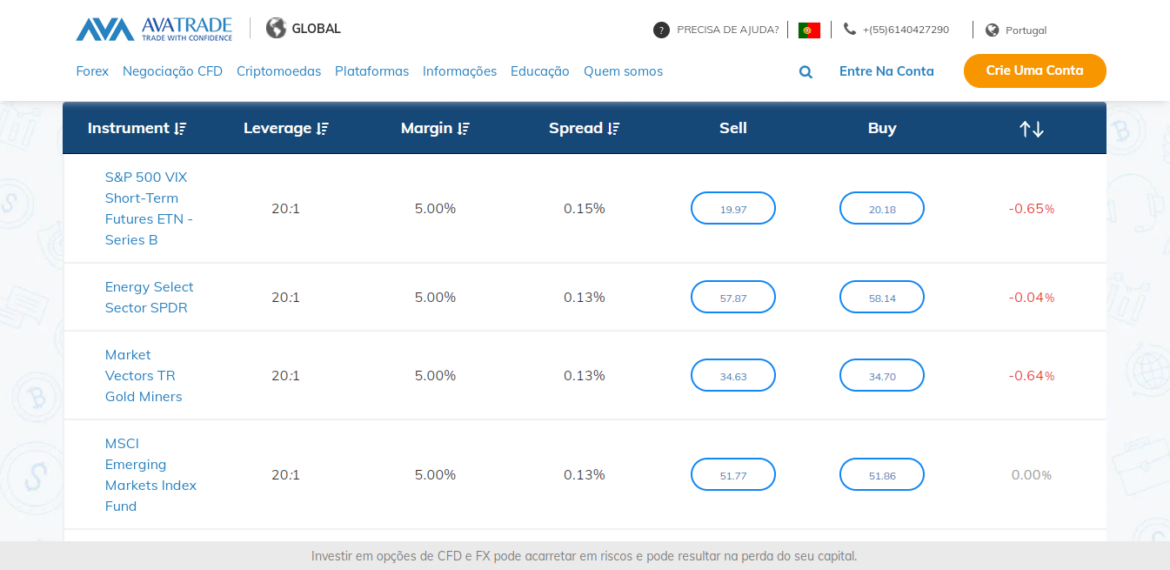Click the GLOBAL label
Image resolution: width=1170 pixels, height=570 pixels.
(316, 29)
